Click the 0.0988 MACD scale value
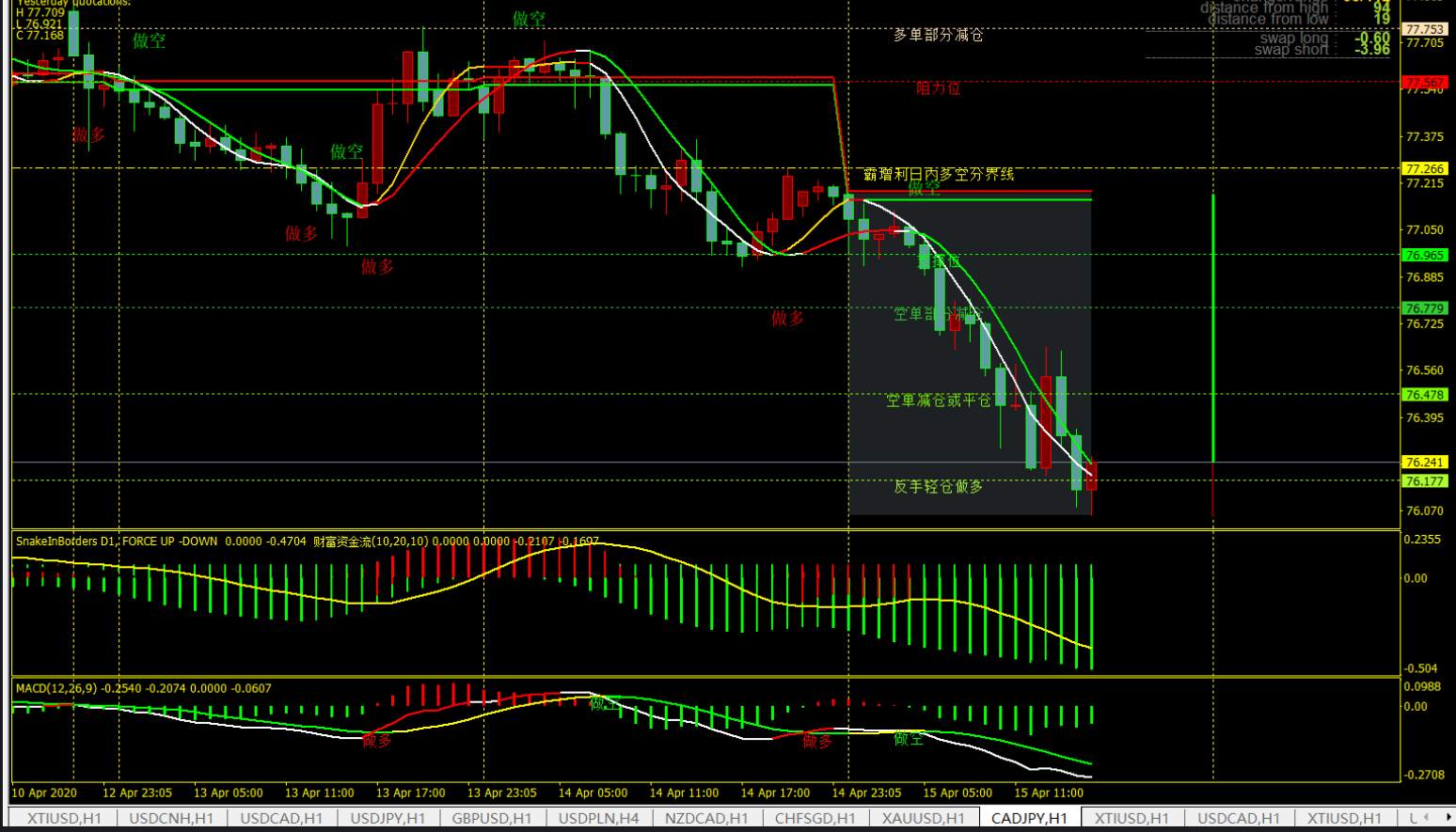 1422,687
